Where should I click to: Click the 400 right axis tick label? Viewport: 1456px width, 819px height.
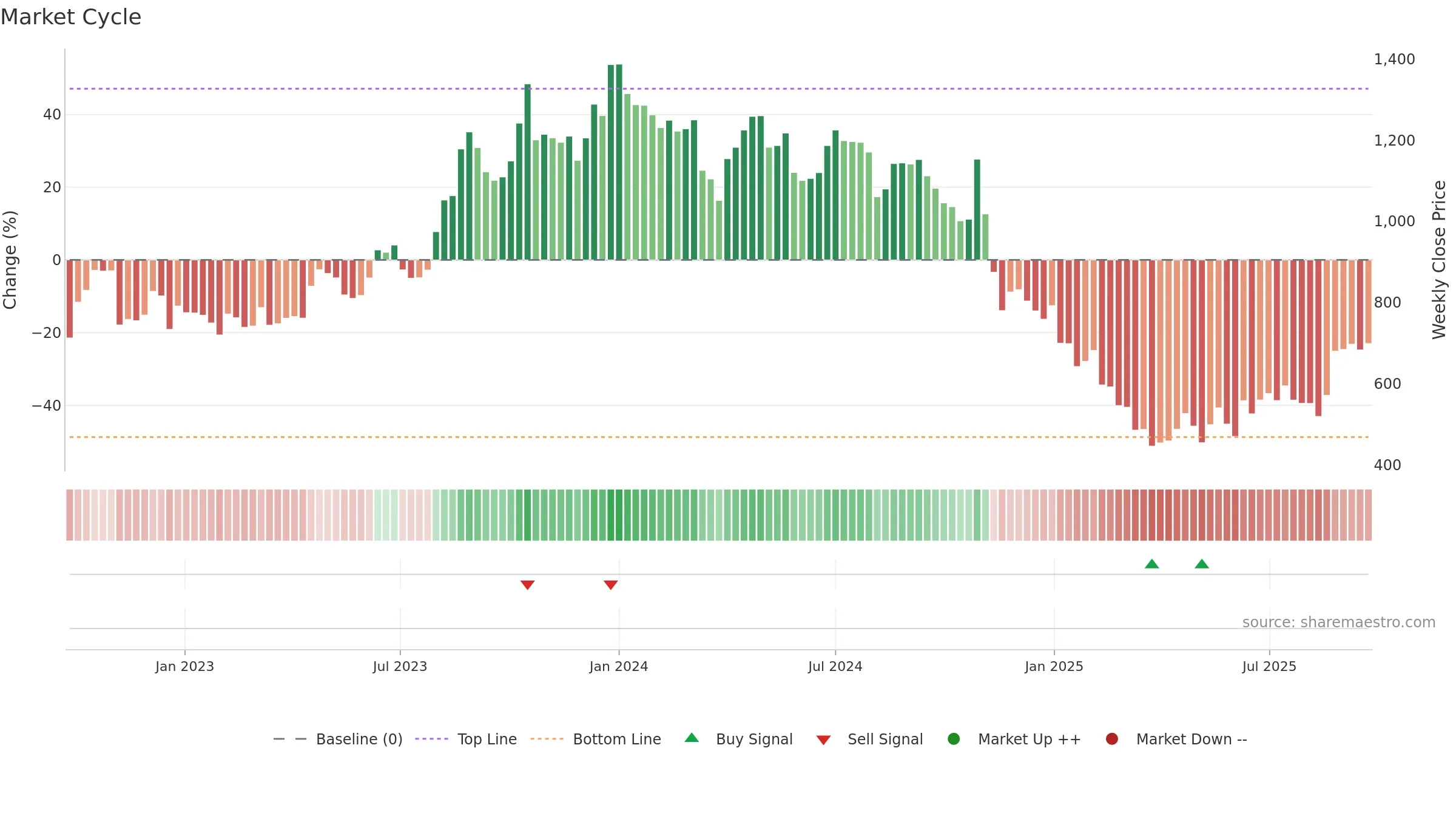pyautogui.click(x=1387, y=465)
